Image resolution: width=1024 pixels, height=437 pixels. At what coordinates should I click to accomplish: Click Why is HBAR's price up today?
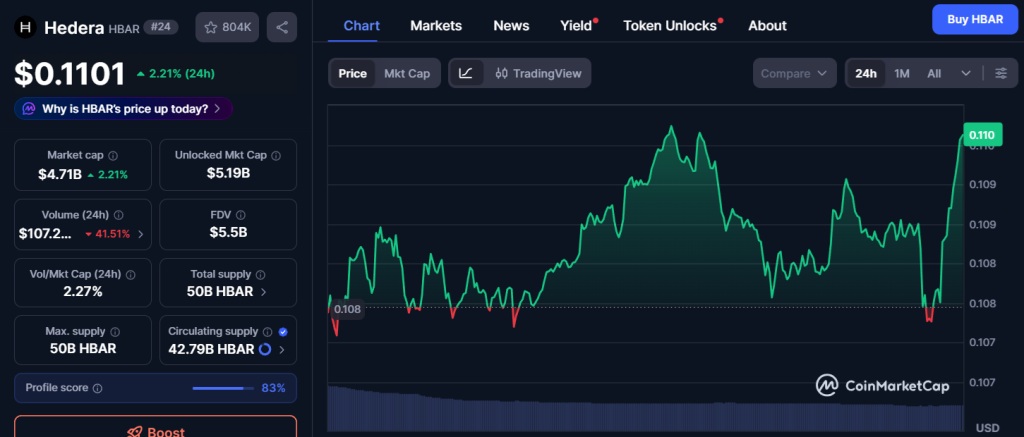coord(125,108)
